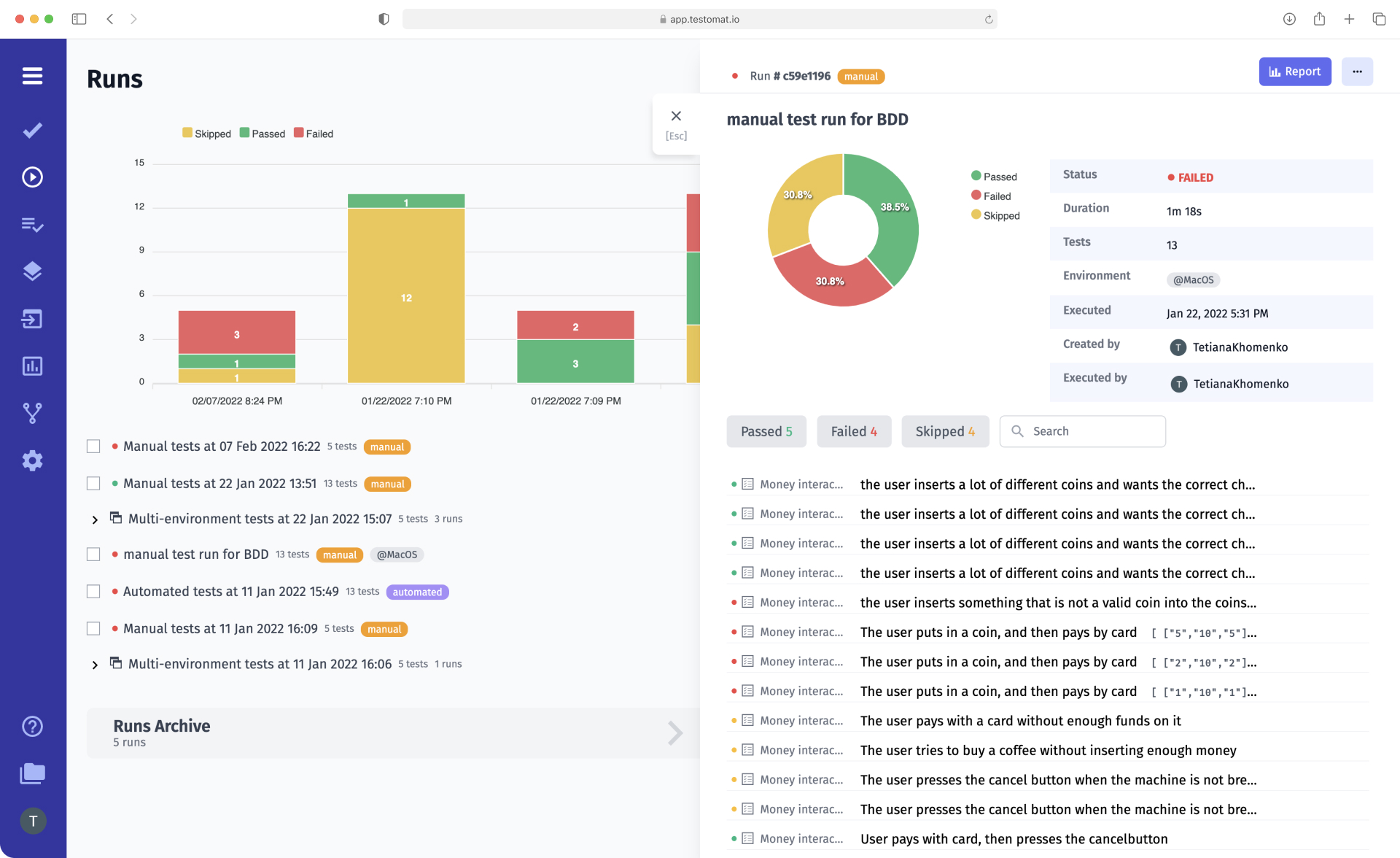Select the Runs play icon in sidebar
This screenshot has height=858, width=1400.
[x=33, y=177]
